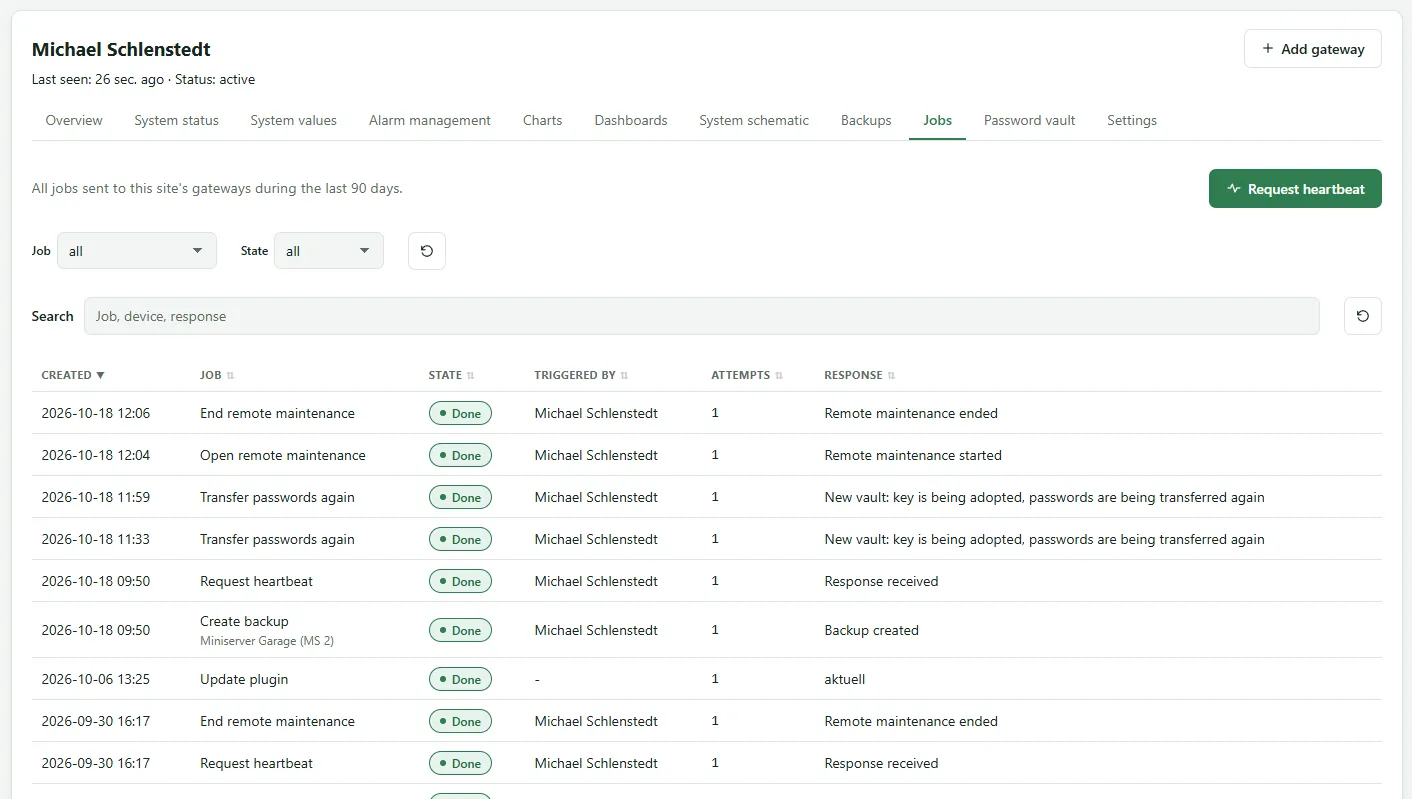
Task: Focus the Job, device, response search field
Action: [701, 316]
